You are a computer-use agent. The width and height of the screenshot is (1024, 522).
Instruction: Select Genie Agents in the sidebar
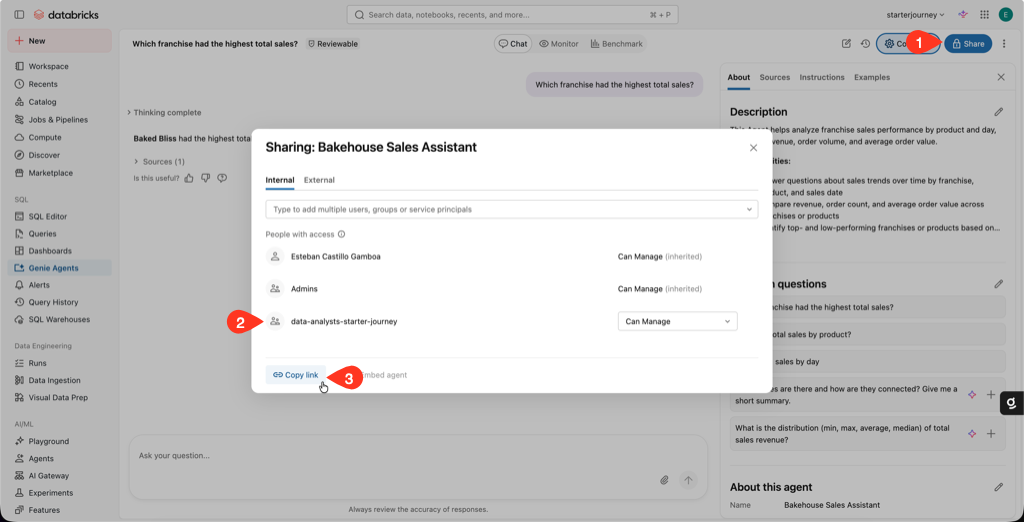coord(59,268)
